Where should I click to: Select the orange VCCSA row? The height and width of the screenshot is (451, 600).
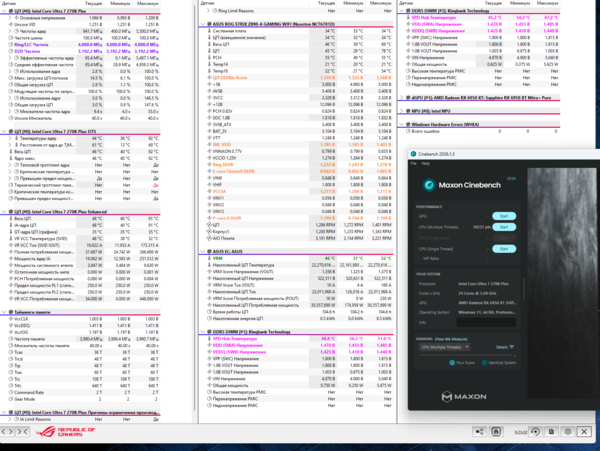tap(296, 191)
